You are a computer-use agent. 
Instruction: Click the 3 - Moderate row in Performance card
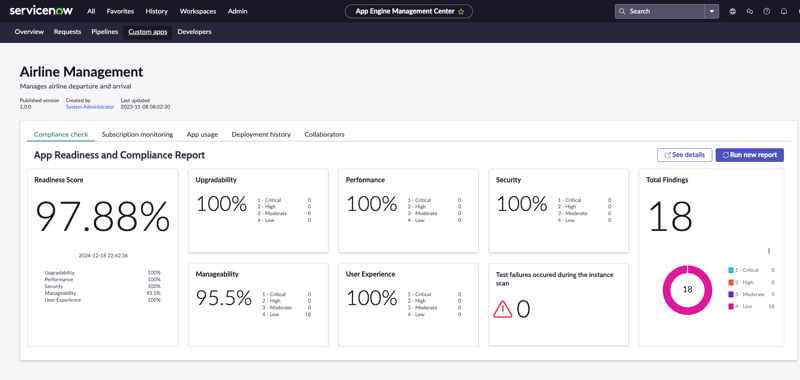click(434, 214)
